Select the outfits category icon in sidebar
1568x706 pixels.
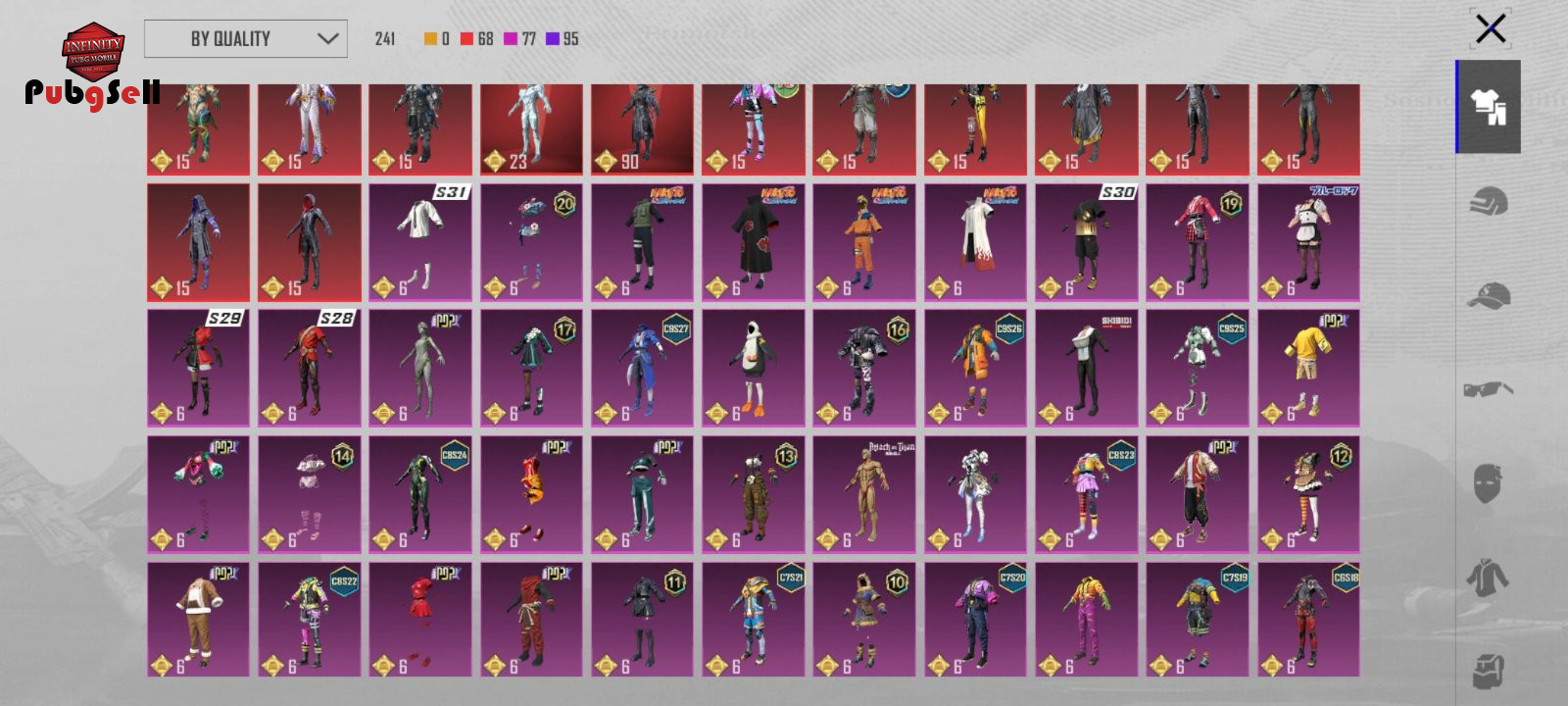1488,106
